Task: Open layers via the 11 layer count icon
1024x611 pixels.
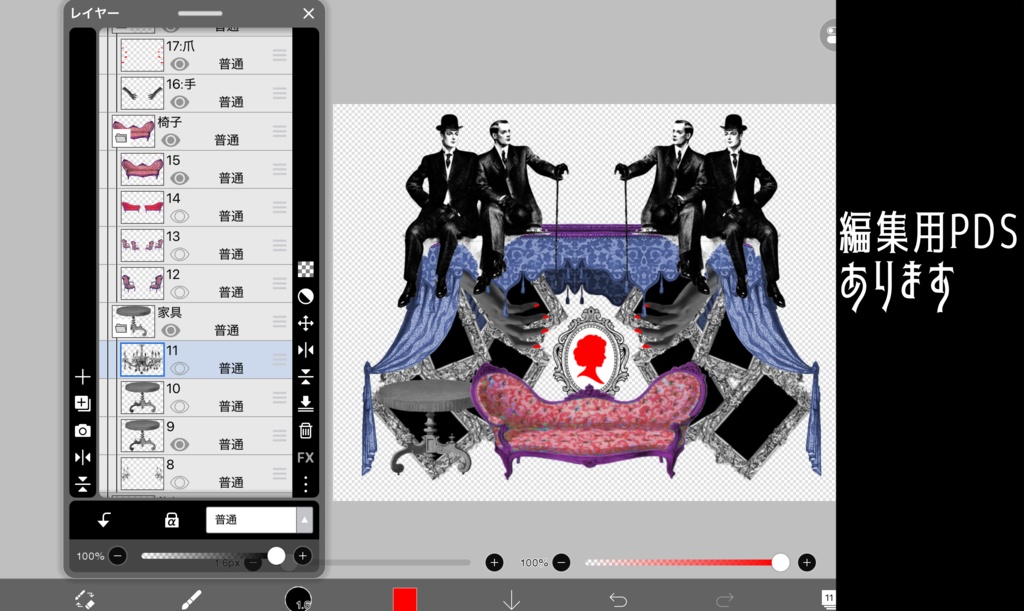Action: (x=828, y=599)
